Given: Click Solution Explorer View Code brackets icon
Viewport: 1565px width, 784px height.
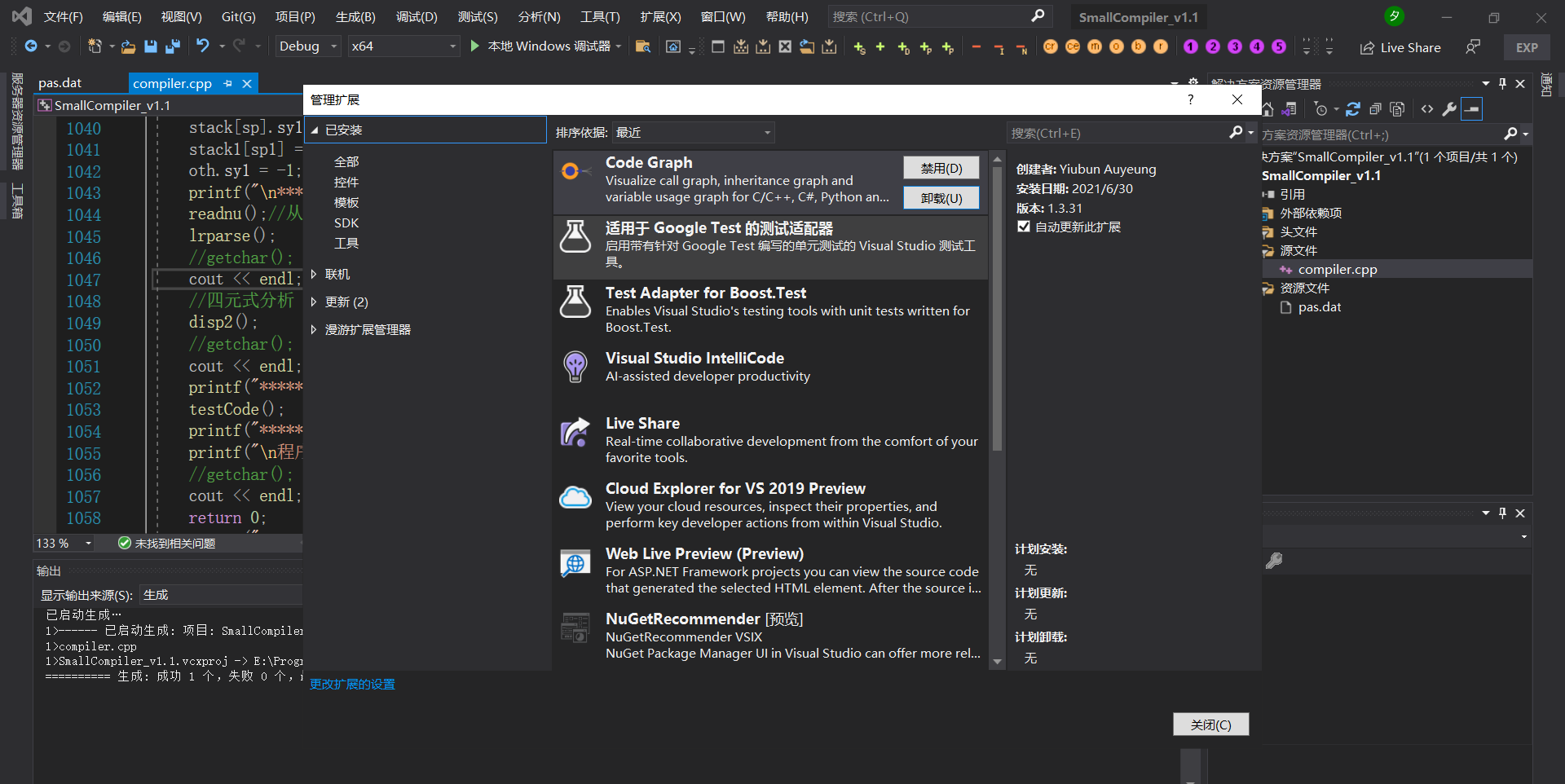Looking at the screenshot, I should 1427,109.
